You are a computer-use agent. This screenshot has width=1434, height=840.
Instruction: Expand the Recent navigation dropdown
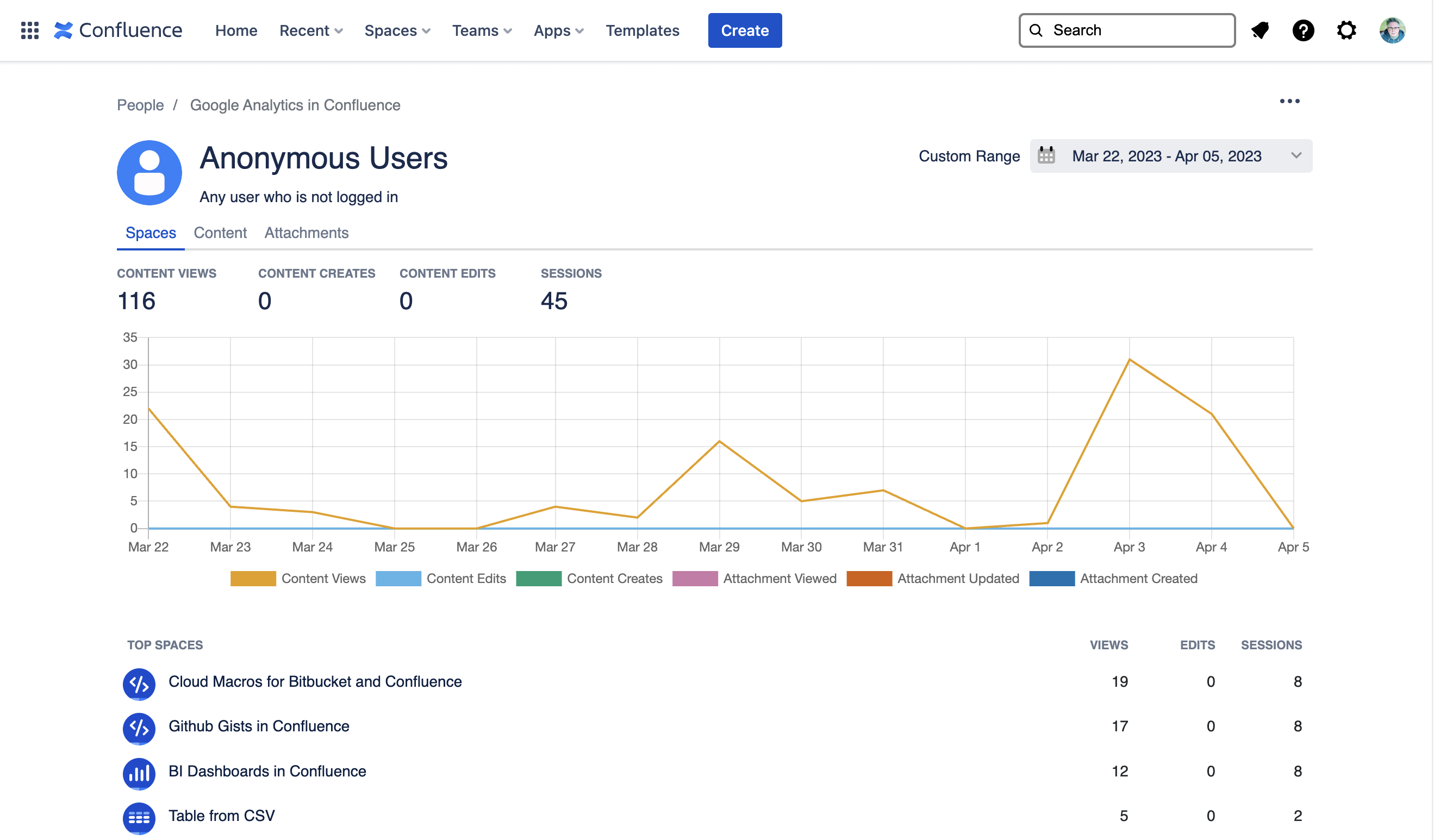point(311,31)
